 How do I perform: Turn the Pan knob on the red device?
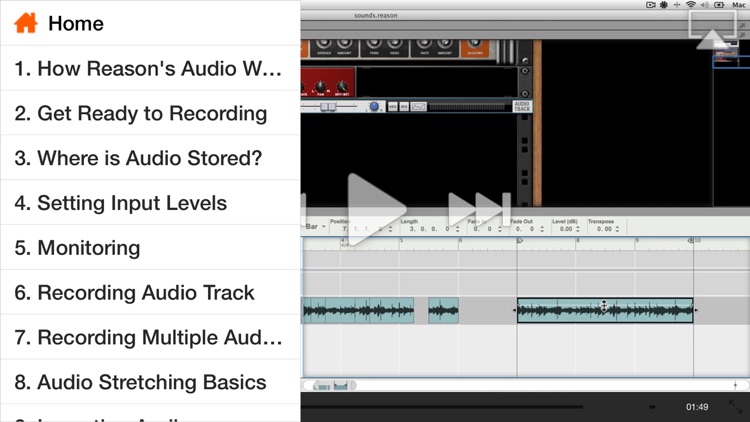[x=320, y=86]
